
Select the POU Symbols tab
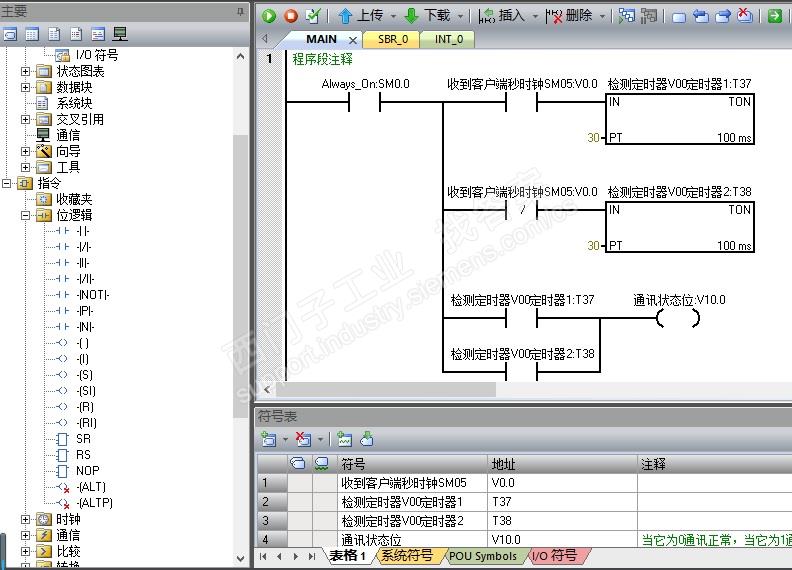click(483, 556)
